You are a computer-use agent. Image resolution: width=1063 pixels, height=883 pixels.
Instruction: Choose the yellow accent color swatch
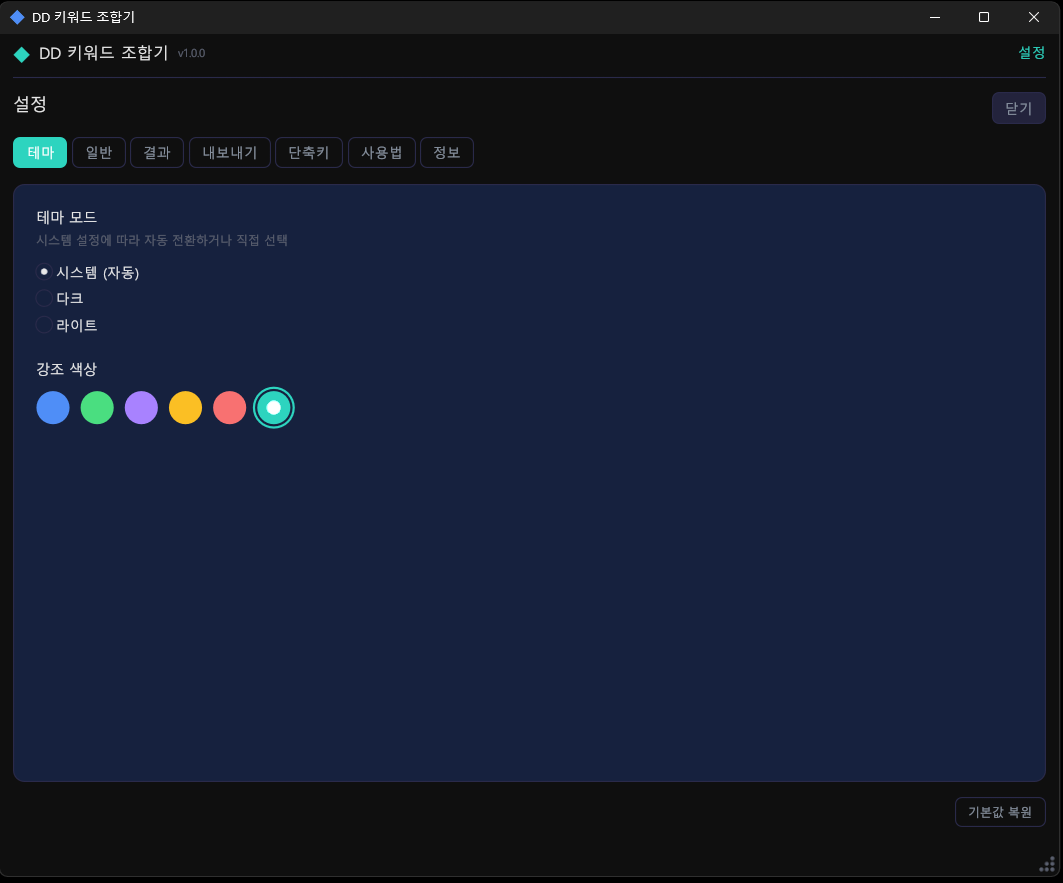pos(185,407)
